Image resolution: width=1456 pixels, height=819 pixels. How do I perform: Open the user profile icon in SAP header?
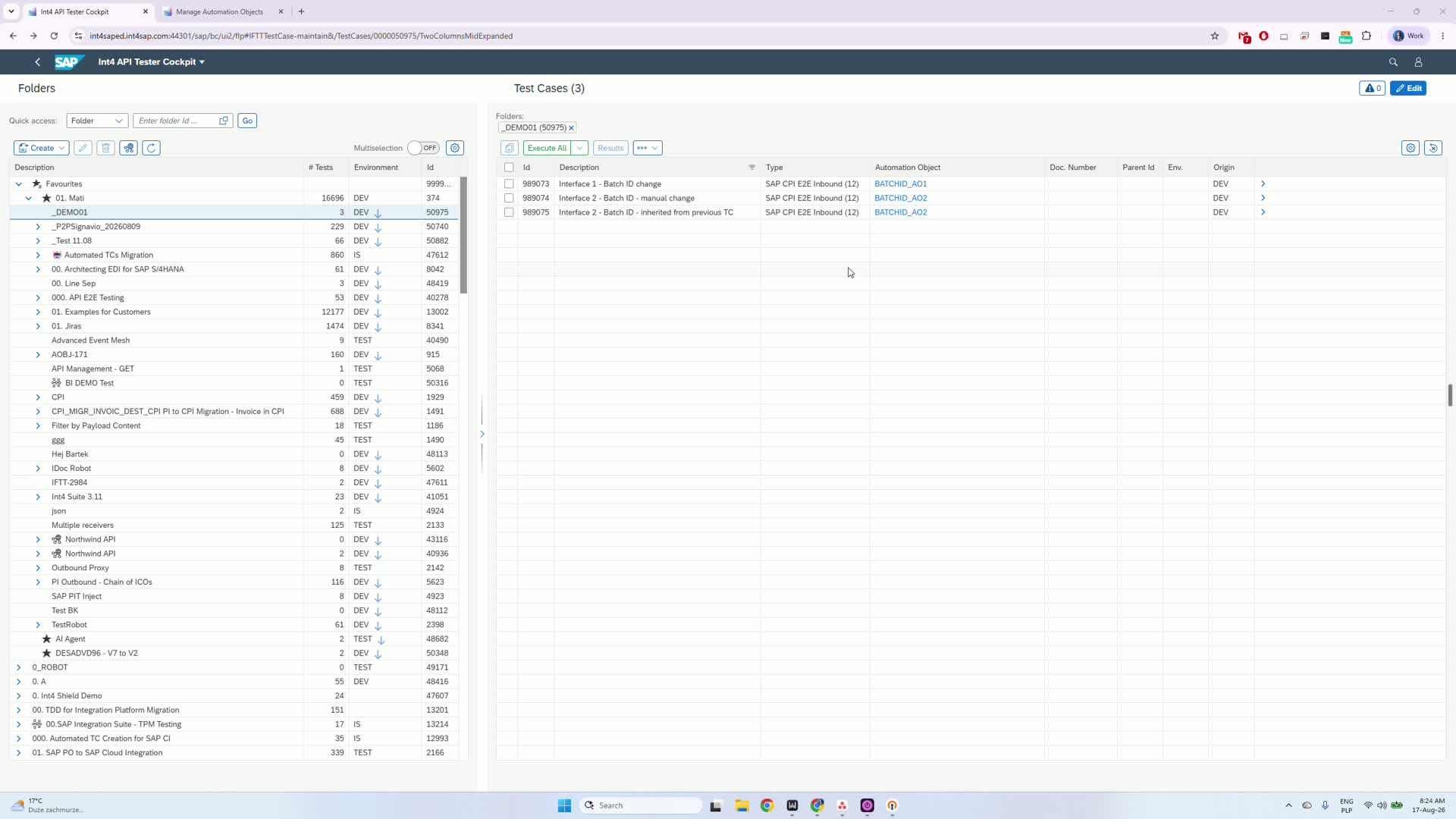1418,62
